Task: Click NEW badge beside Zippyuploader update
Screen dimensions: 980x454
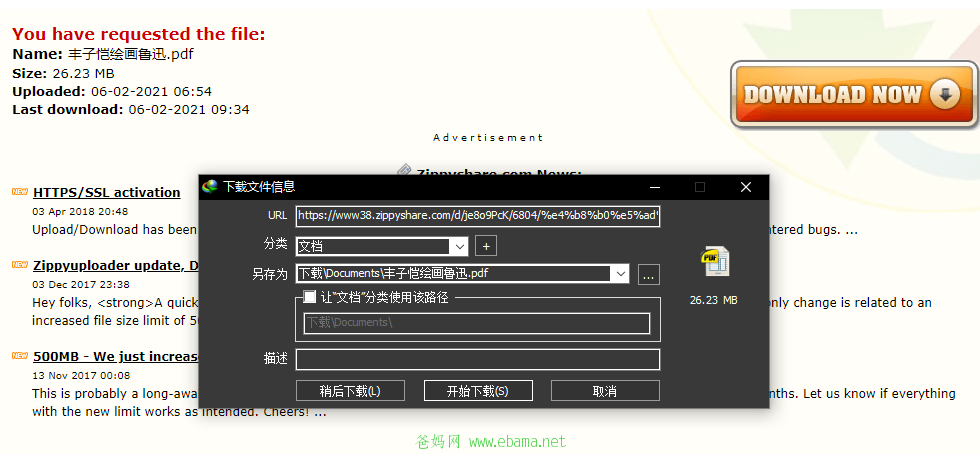Action: point(20,265)
